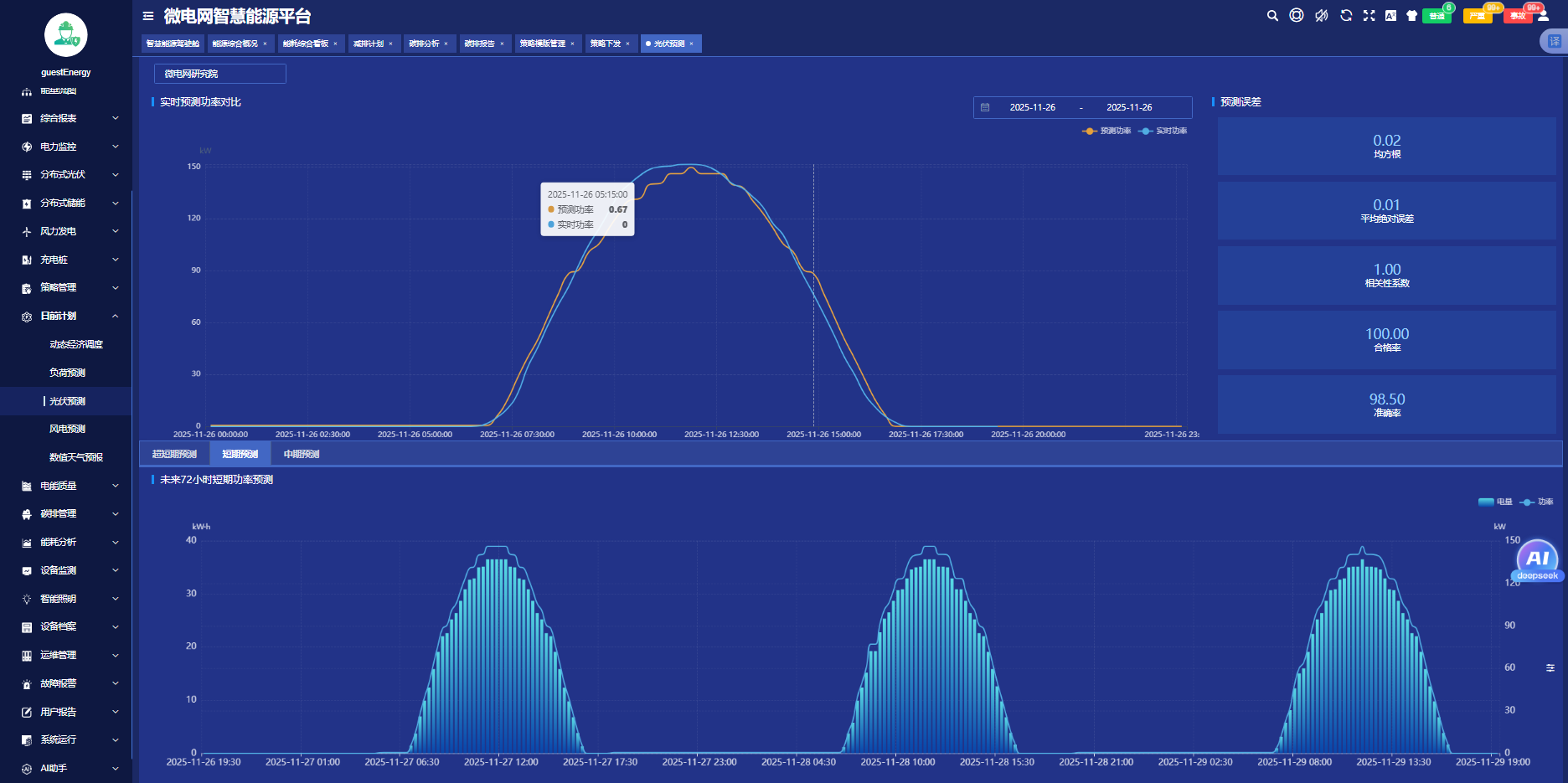Click the language switch icon
The height and width of the screenshot is (783, 1568).
[1390, 16]
